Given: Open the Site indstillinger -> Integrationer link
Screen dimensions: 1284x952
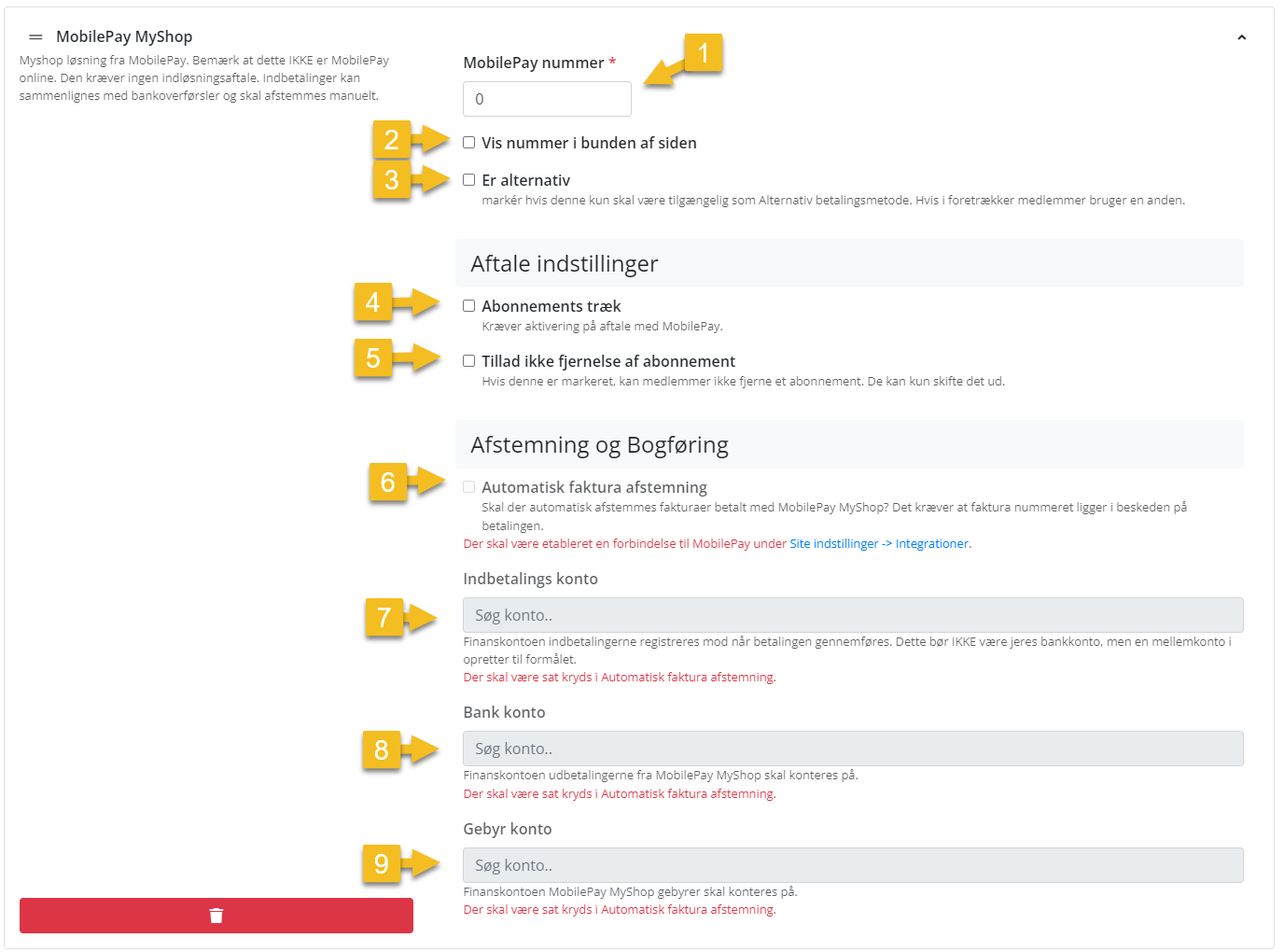Looking at the screenshot, I should pos(879,544).
